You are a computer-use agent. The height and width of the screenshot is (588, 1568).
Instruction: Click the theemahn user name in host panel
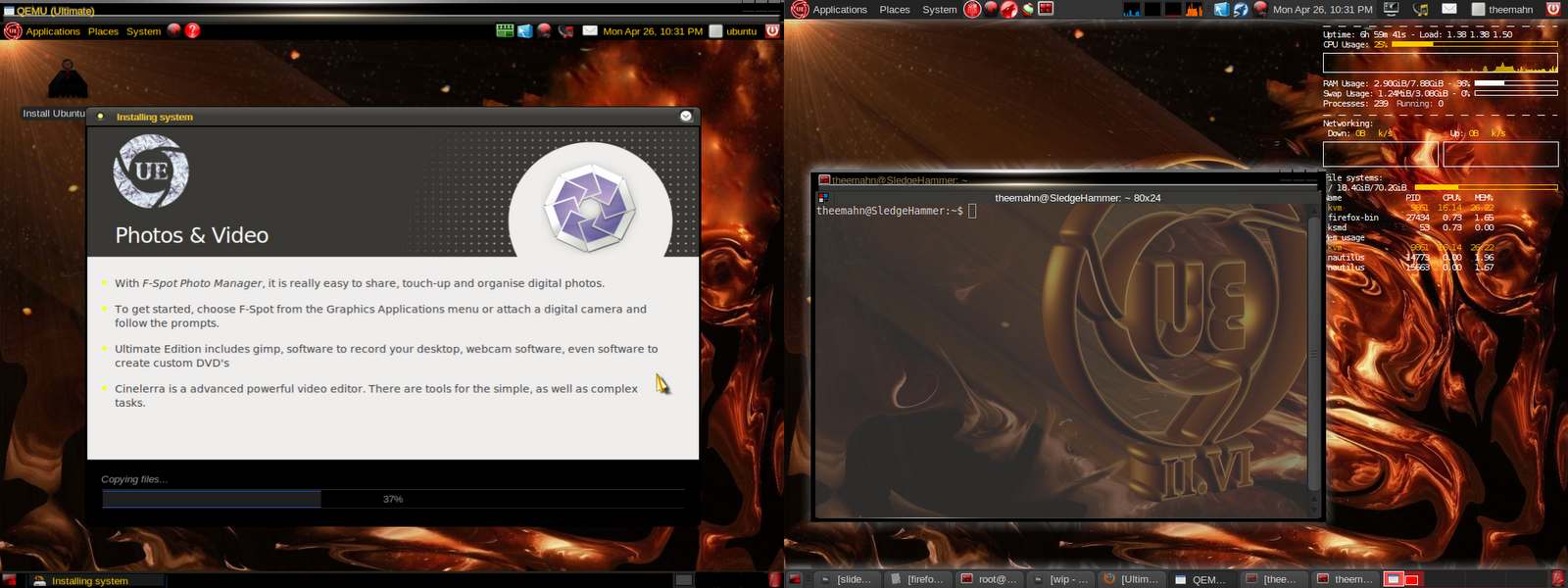(1510, 10)
